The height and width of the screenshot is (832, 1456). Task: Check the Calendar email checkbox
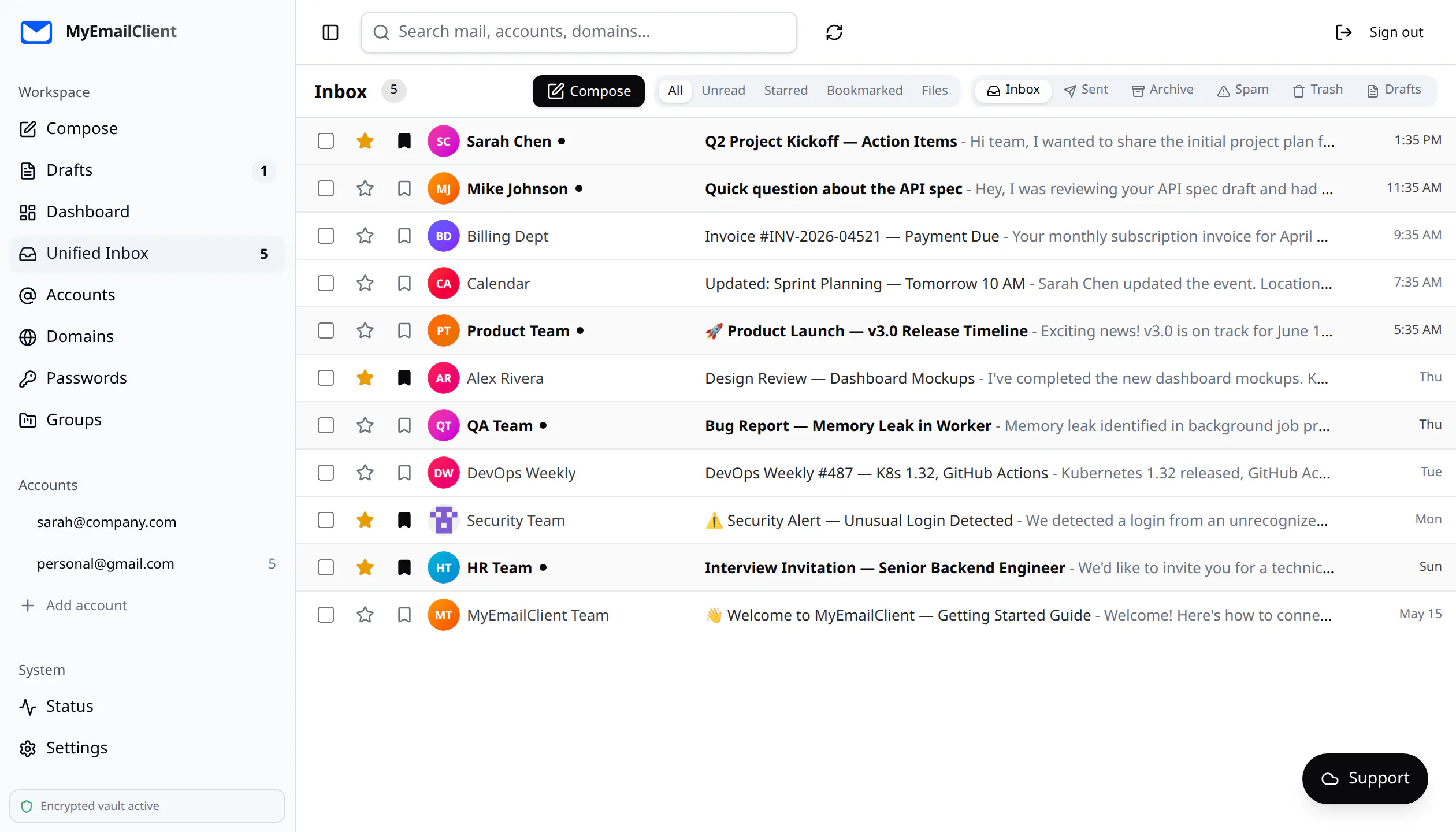click(x=326, y=283)
